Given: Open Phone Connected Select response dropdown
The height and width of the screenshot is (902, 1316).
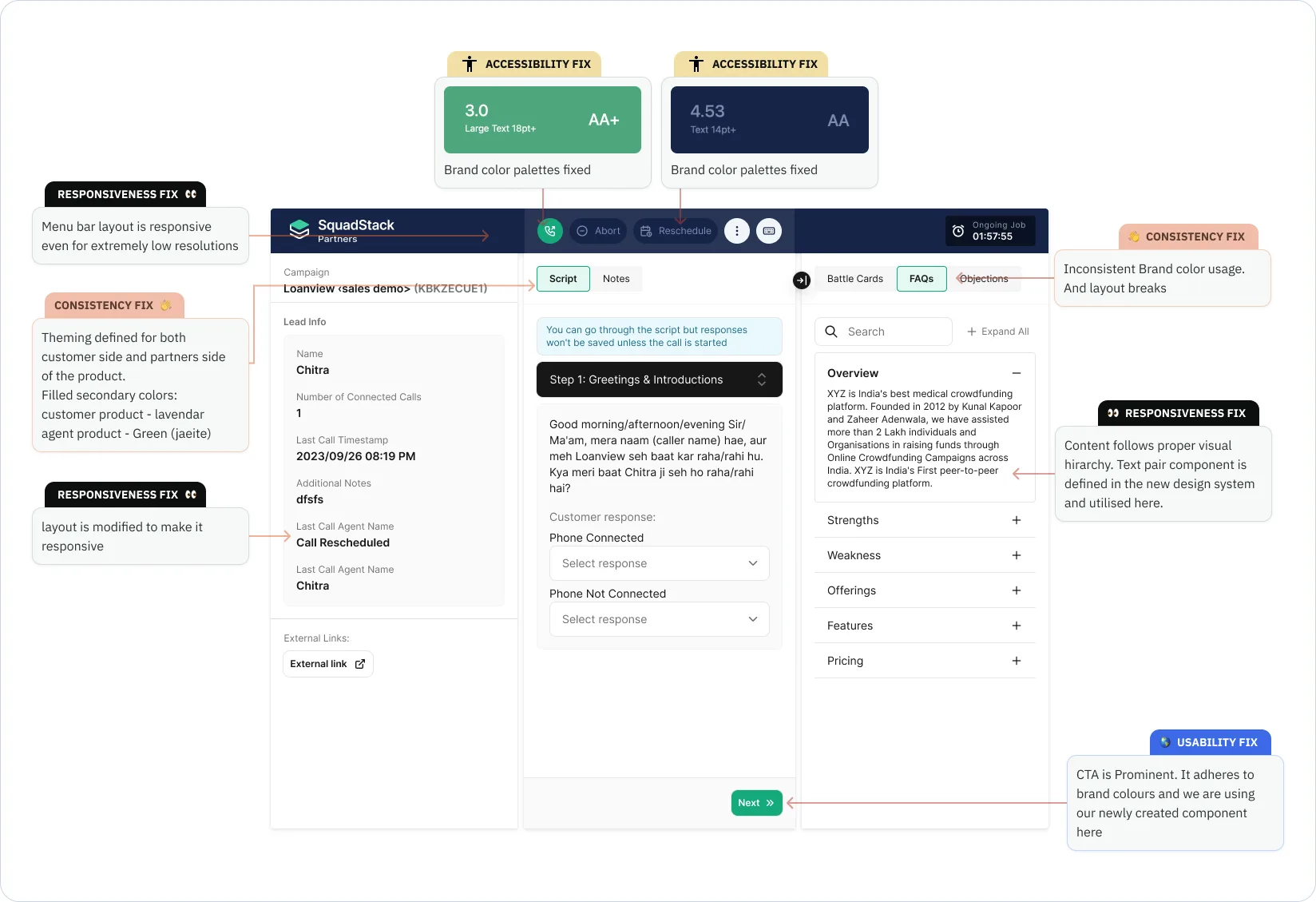Looking at the screenshot, I should (660, 563).
